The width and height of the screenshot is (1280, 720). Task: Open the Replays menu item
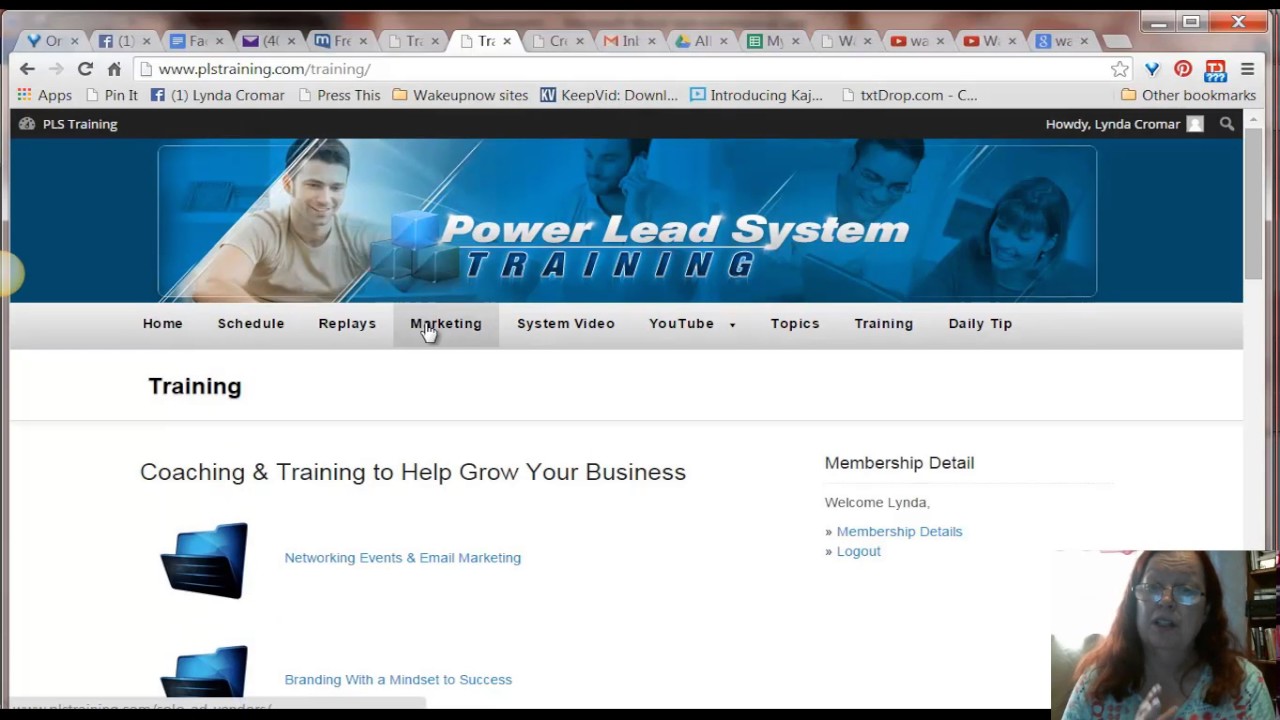point(347,324)
